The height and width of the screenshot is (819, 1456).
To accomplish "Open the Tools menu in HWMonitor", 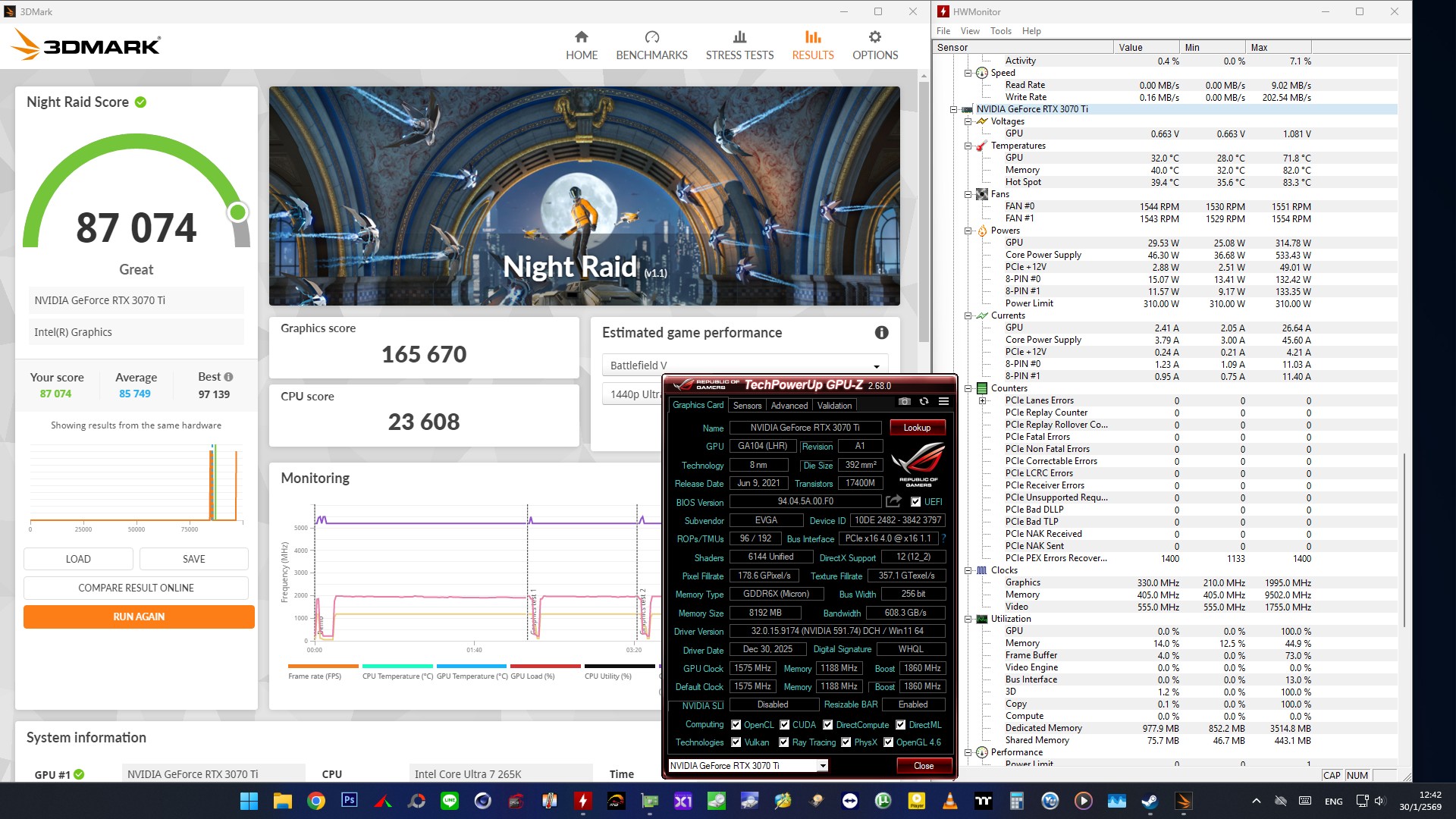I will 1000,31.
